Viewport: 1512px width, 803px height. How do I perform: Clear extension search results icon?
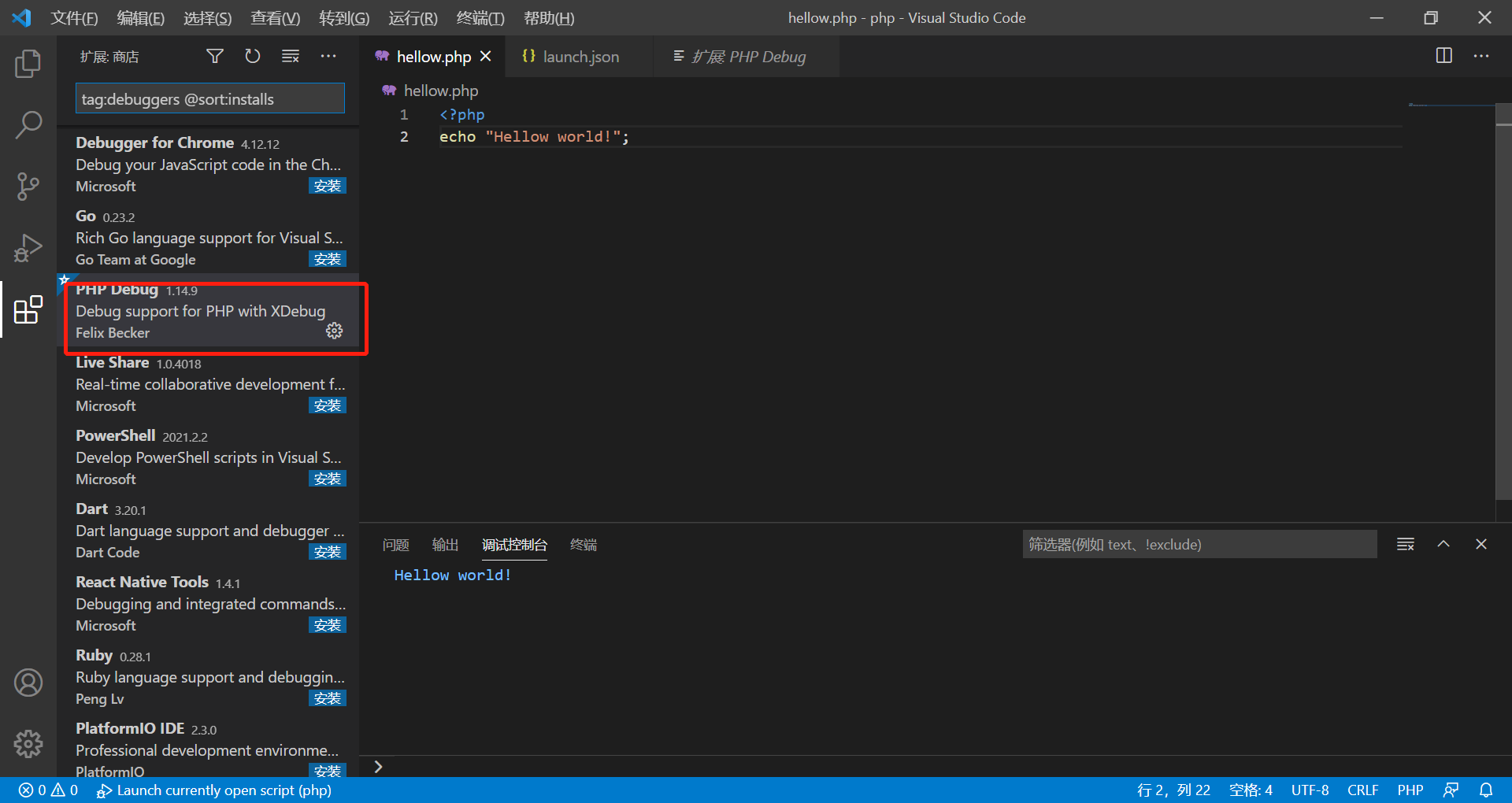(291, 56)
